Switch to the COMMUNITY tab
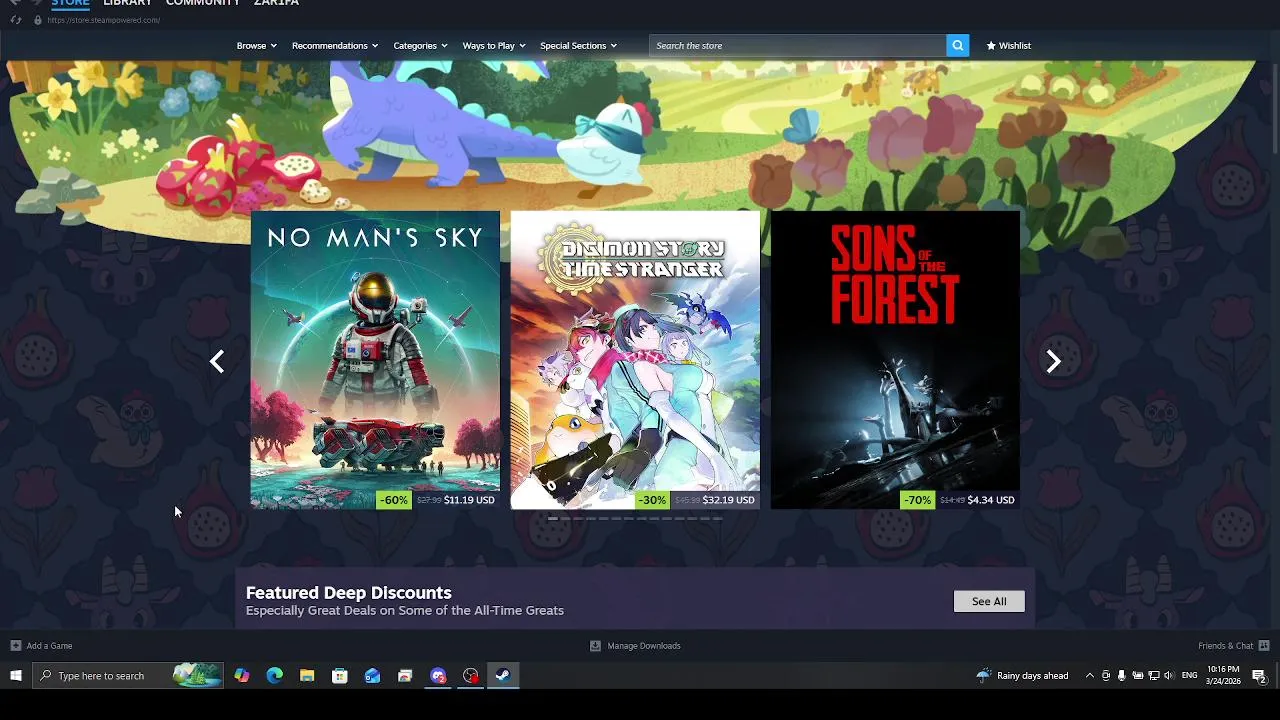Image resolution: width=1280 pixels, height=720 pixels. click(203, 3)
